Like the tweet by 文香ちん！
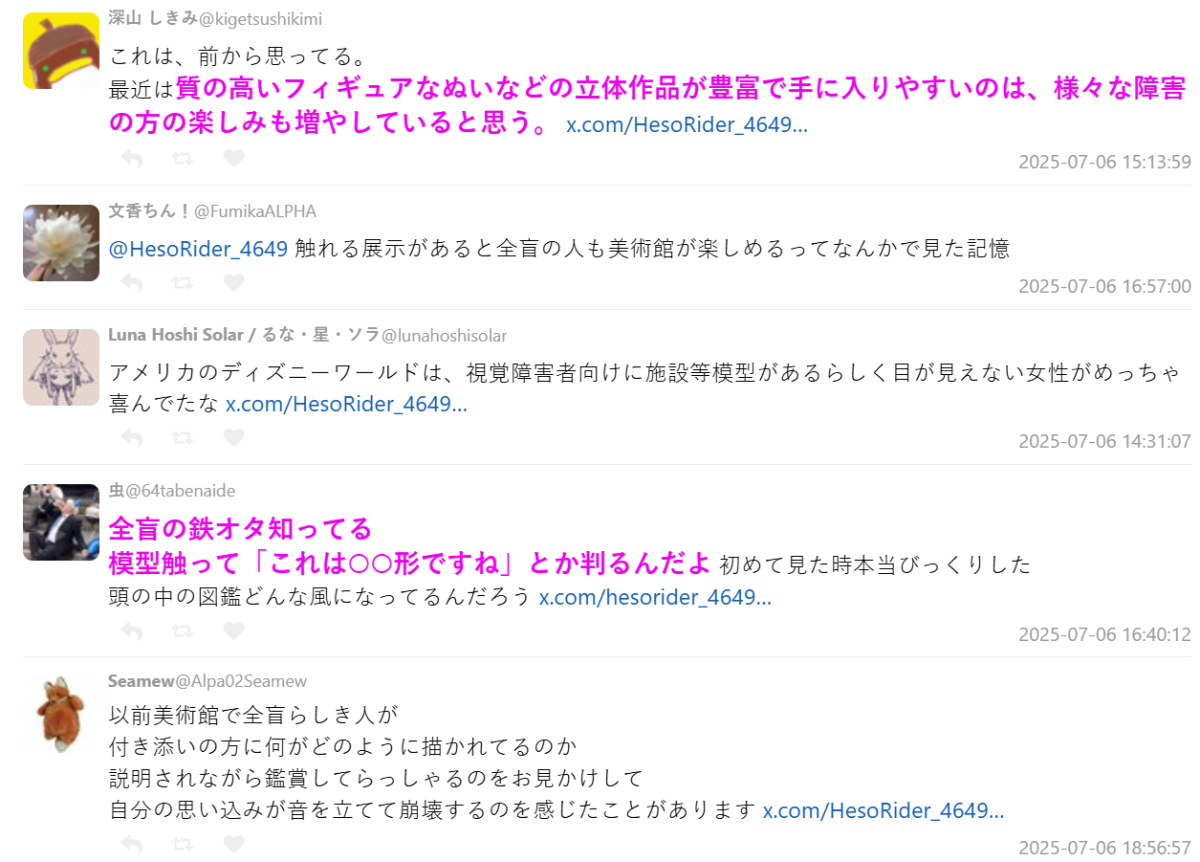 pyautogui.click(x=233, y=283)
